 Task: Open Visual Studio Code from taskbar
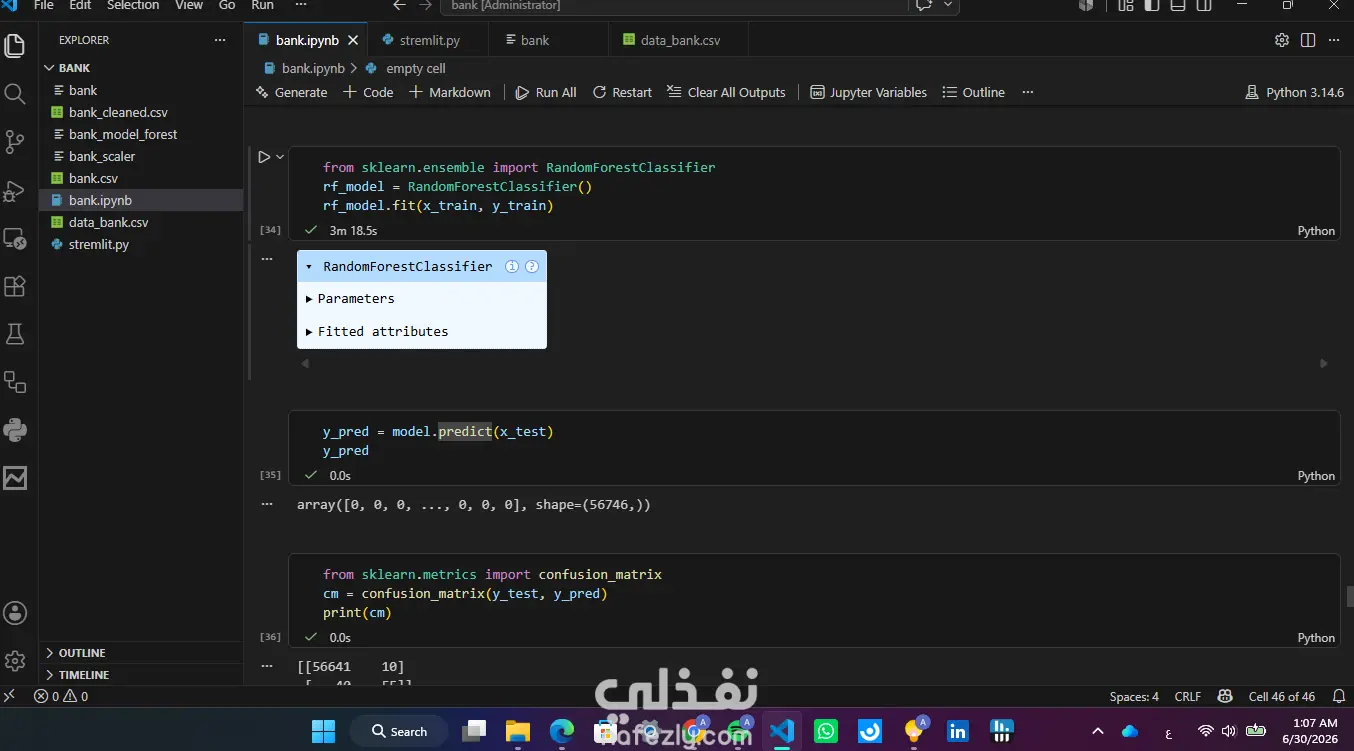tap(782, 731)
